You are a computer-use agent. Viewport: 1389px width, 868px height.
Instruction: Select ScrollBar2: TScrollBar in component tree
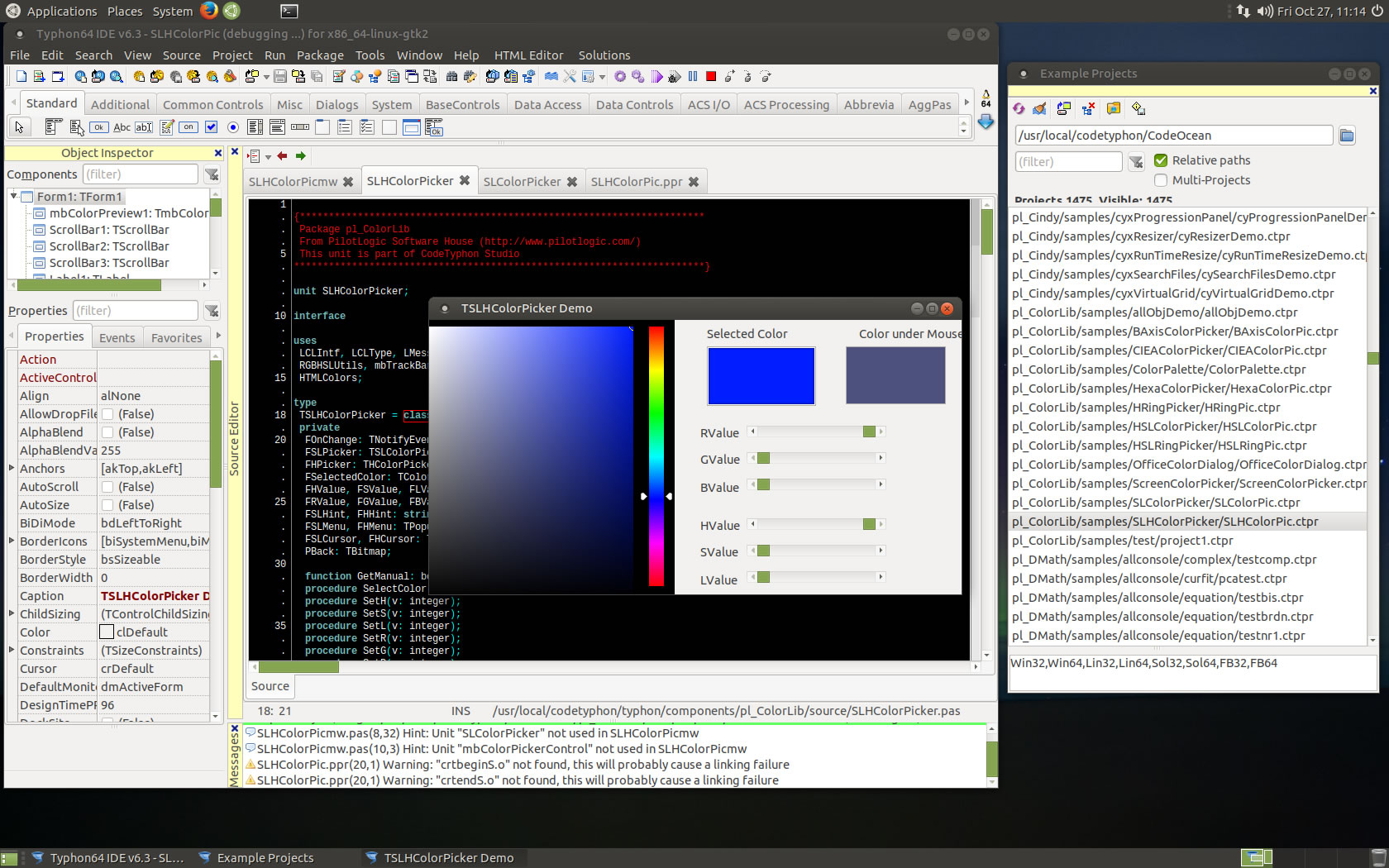coord(109,246)
